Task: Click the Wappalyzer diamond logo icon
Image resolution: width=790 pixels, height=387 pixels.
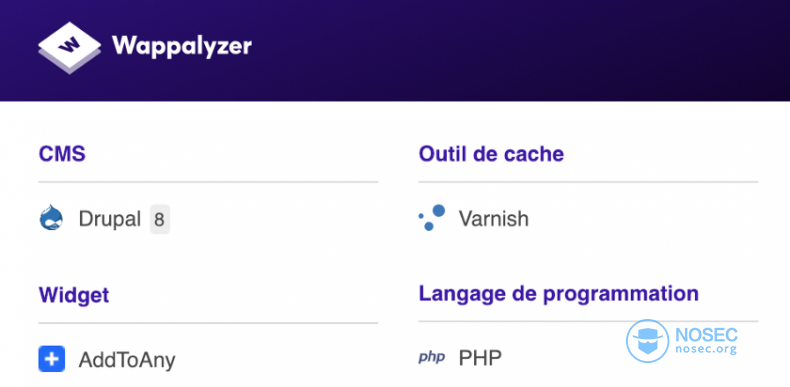Action: tap(70, 48)
